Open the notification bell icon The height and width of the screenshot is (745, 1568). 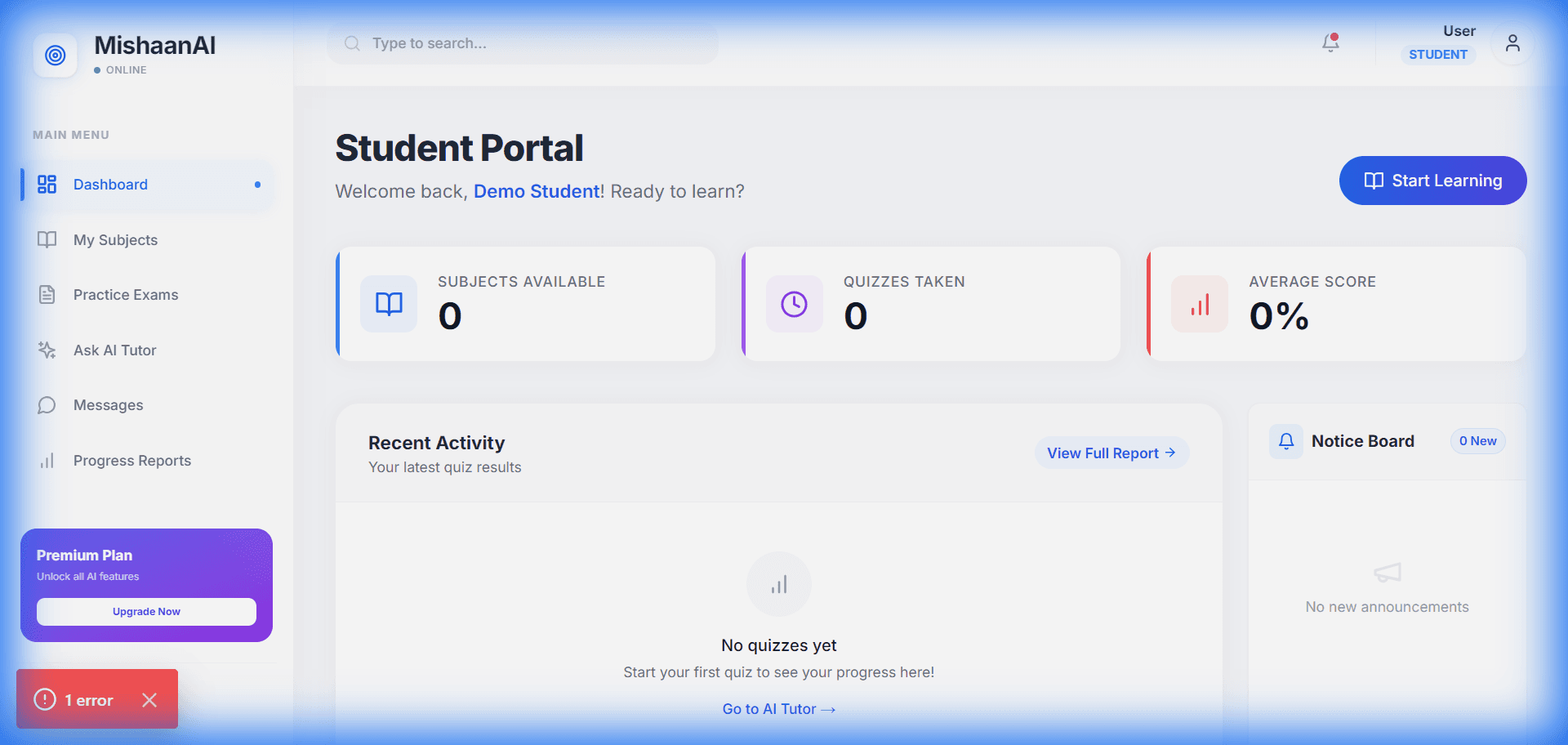point(1330,43)
